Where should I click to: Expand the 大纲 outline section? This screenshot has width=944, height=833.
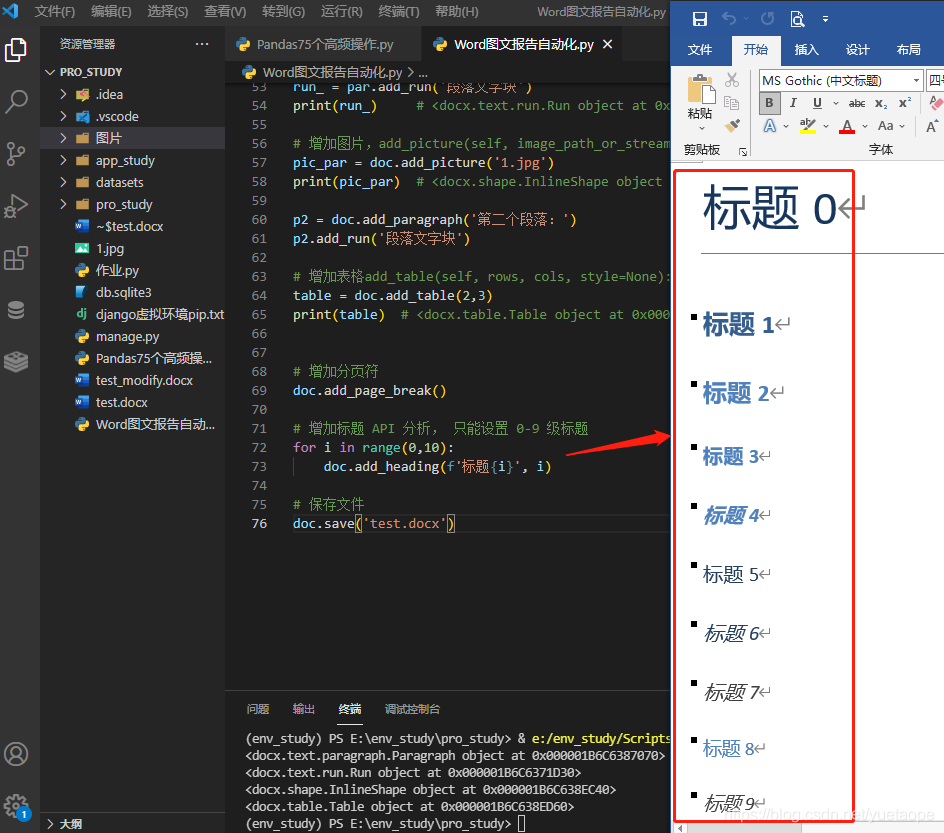(51, 823)
